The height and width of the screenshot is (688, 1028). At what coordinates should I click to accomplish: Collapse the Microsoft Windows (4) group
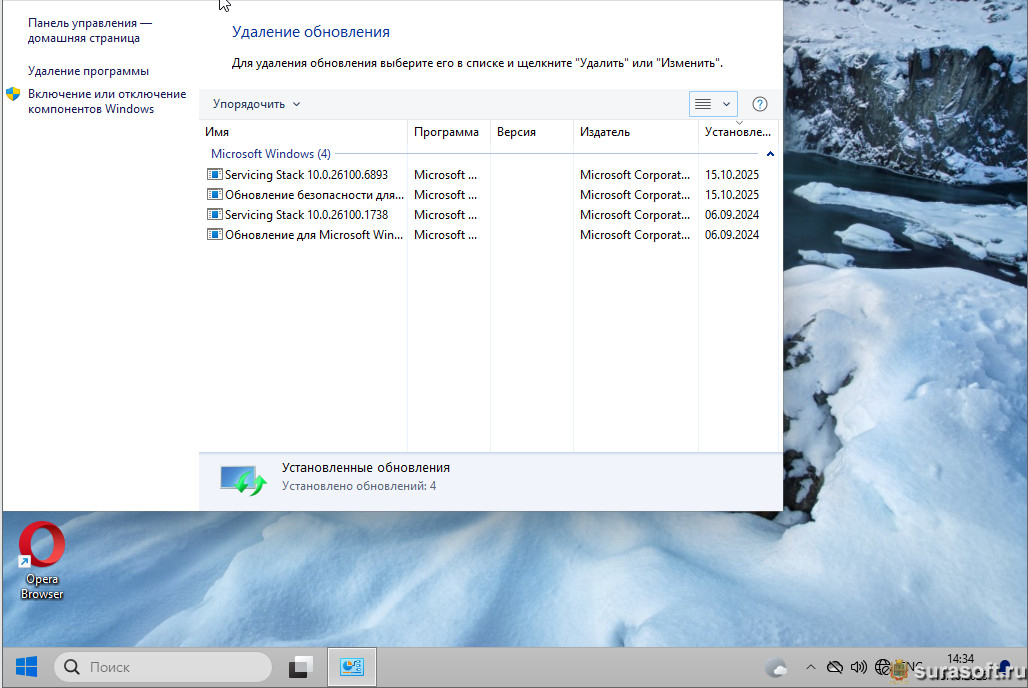pos(770,154)
